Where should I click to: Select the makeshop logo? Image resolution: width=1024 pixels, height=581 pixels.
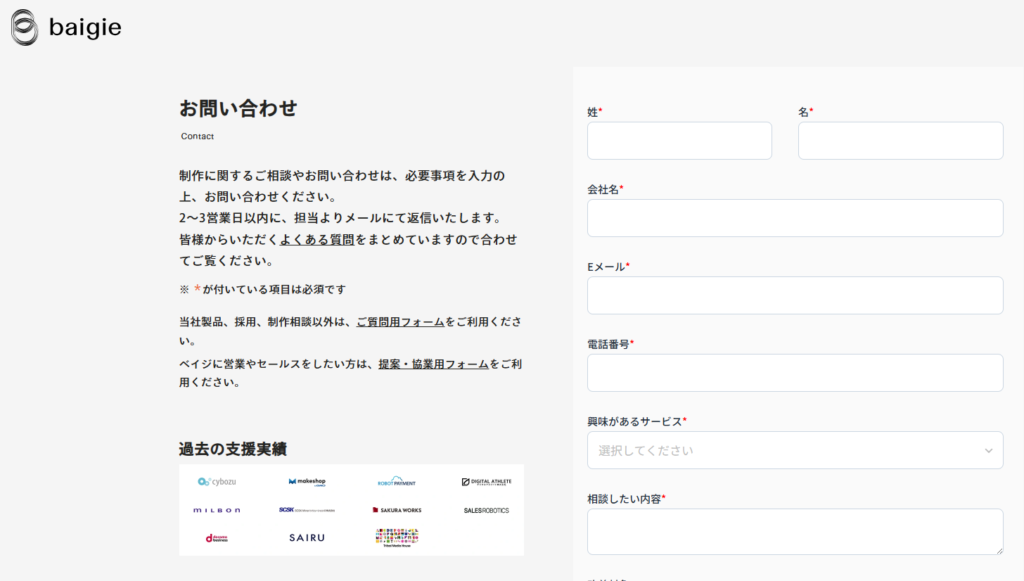click(x=307, y=482)
